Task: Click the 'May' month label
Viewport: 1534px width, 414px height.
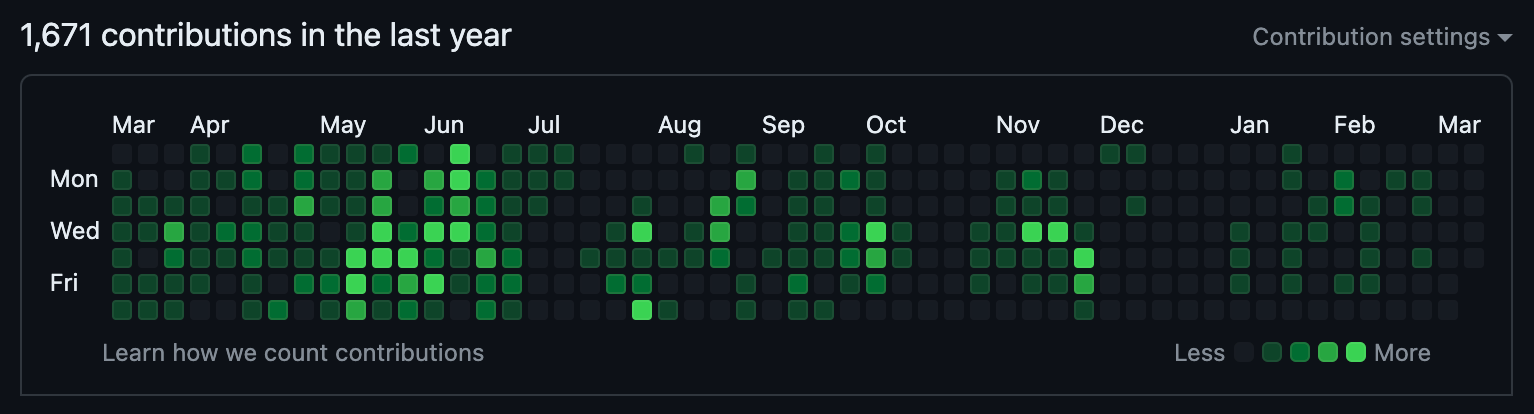Action: click(343, 125)
